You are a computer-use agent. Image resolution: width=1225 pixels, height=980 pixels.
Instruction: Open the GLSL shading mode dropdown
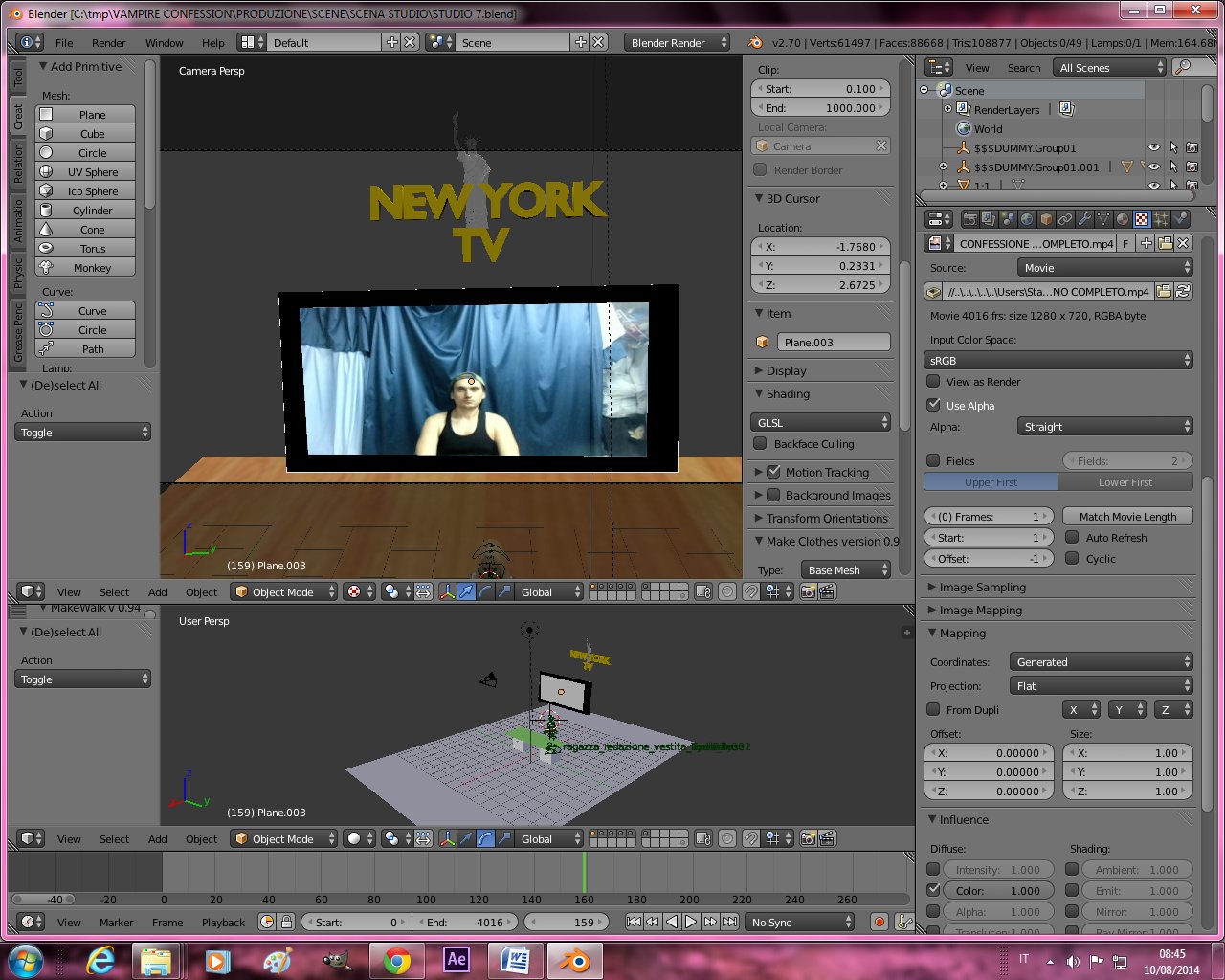pyautogui.click(x=821, y=422)
